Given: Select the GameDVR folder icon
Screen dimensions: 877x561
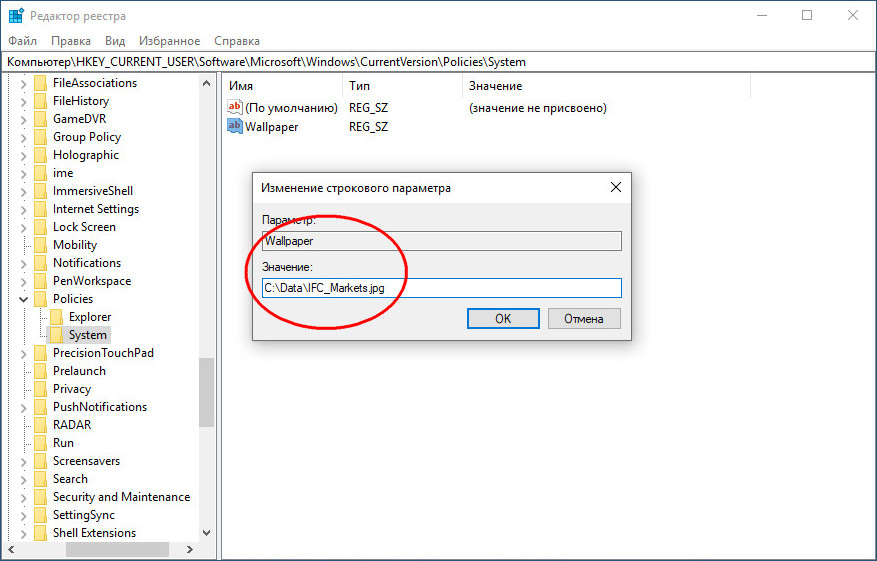Looking at the screenshot, I should [40, 119].
